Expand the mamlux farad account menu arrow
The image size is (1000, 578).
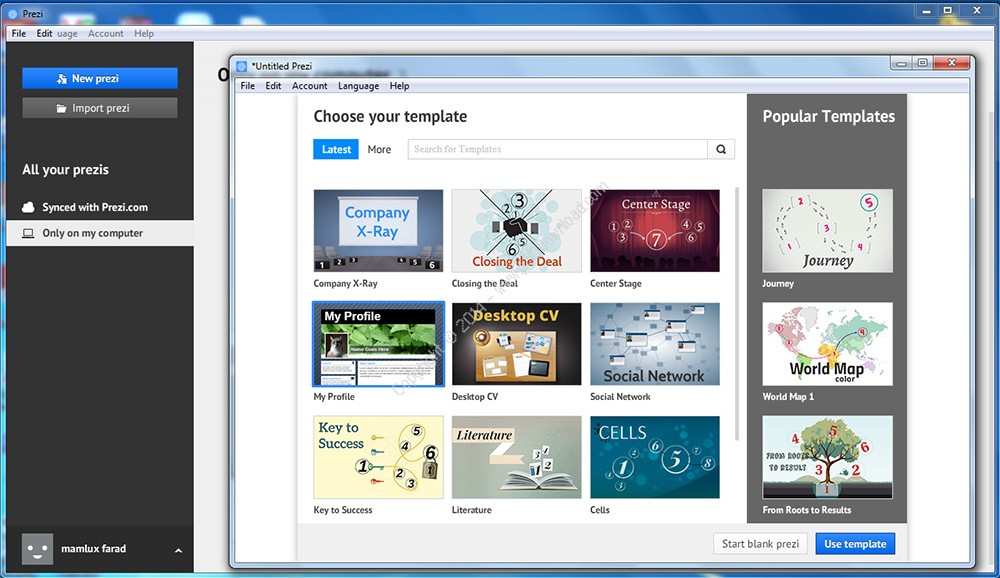tap(179, 550)
